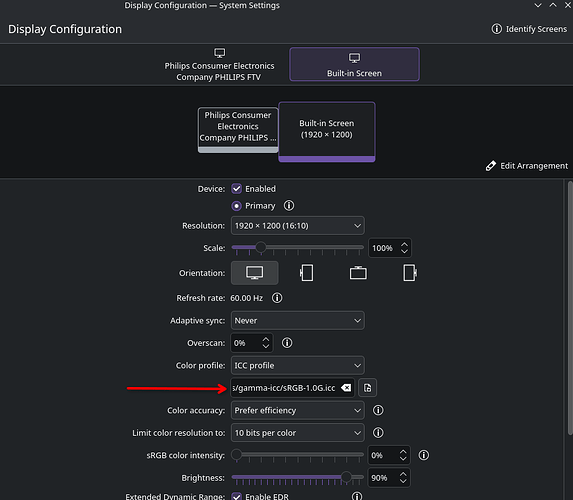Click the 60.00 Hz refresh rate text
Screen dimensions: 573x500
[246, 298]
